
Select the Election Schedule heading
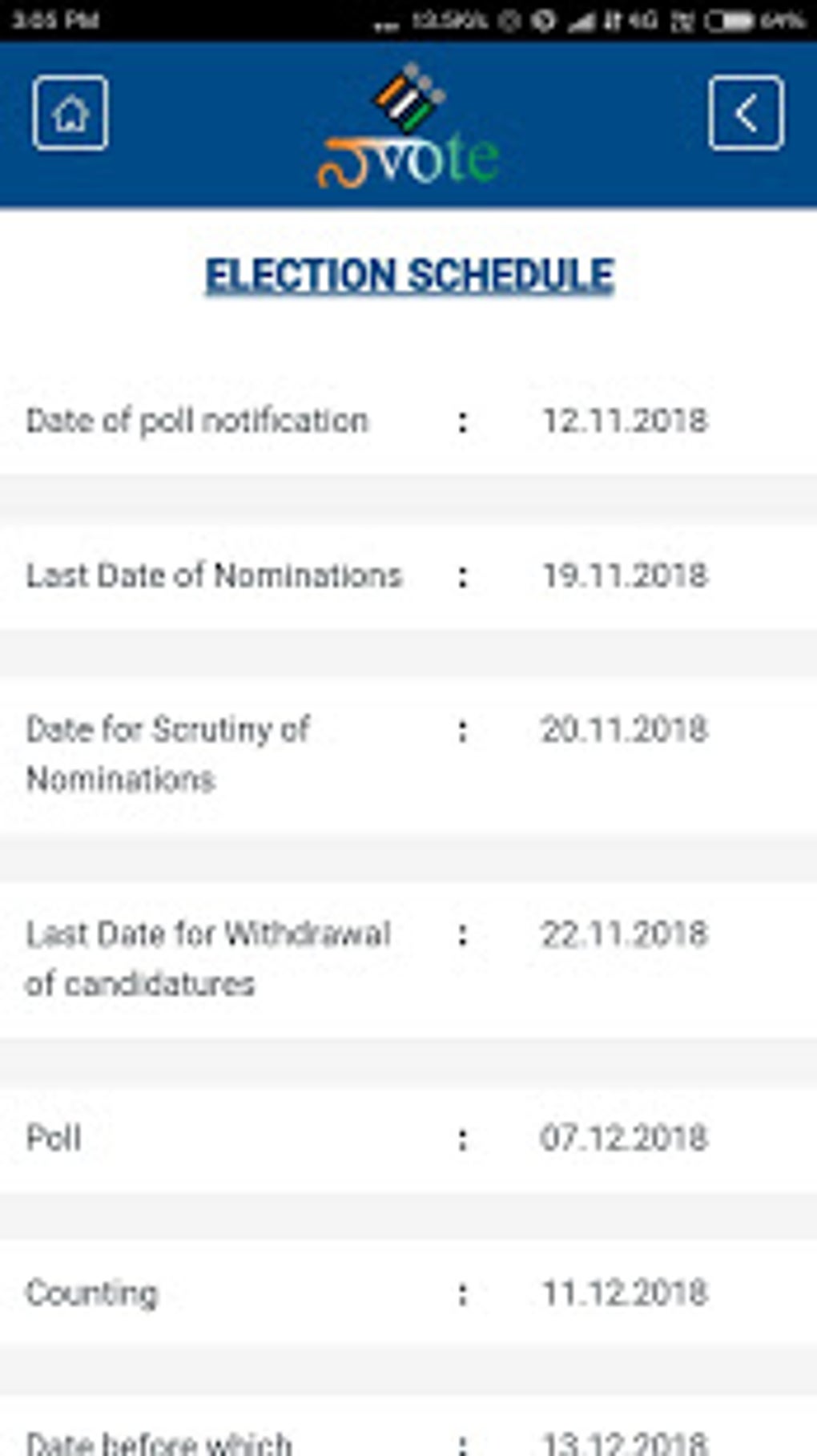tap(409, 275)
